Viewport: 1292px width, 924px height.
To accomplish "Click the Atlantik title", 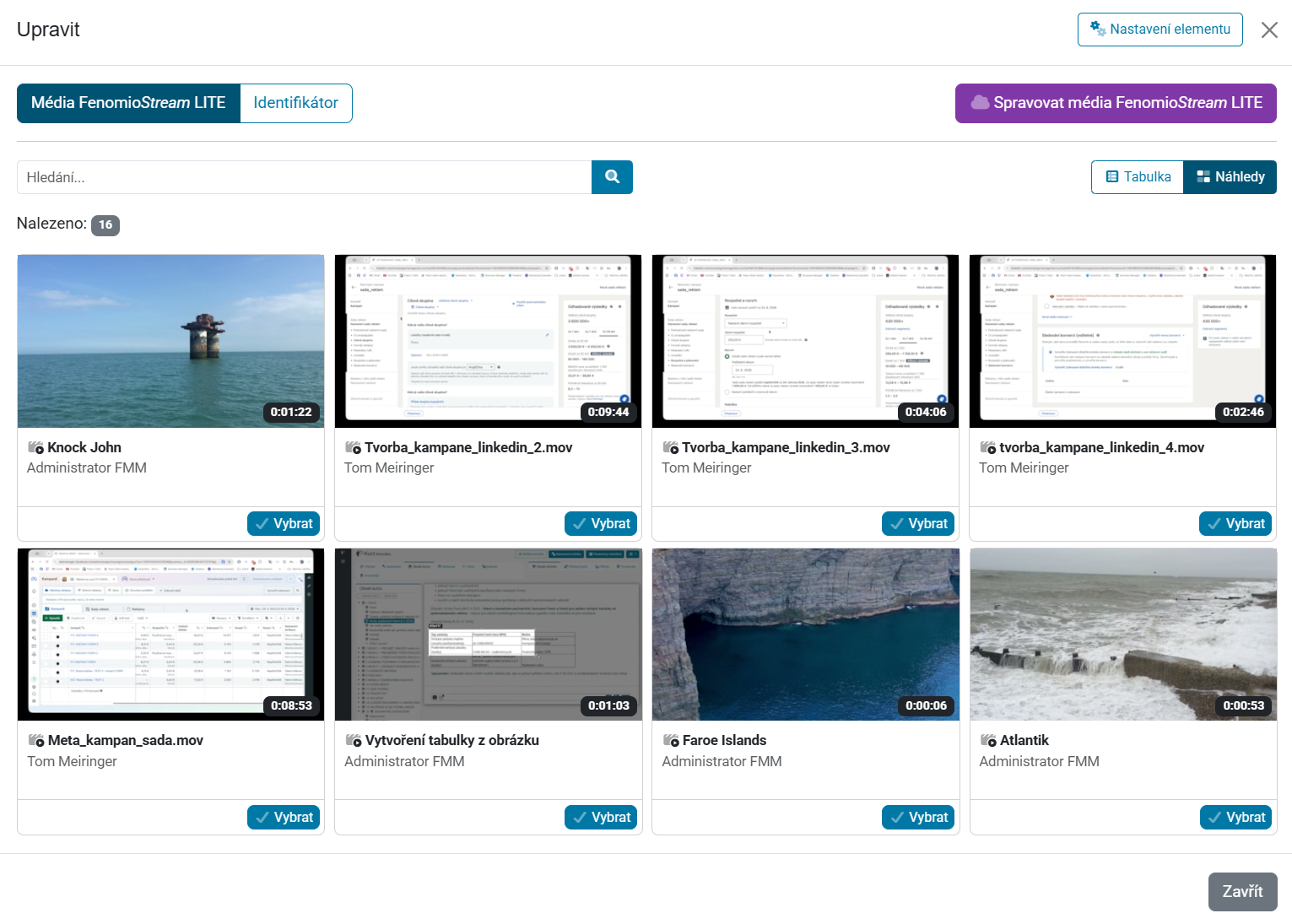I will 1024,740.
